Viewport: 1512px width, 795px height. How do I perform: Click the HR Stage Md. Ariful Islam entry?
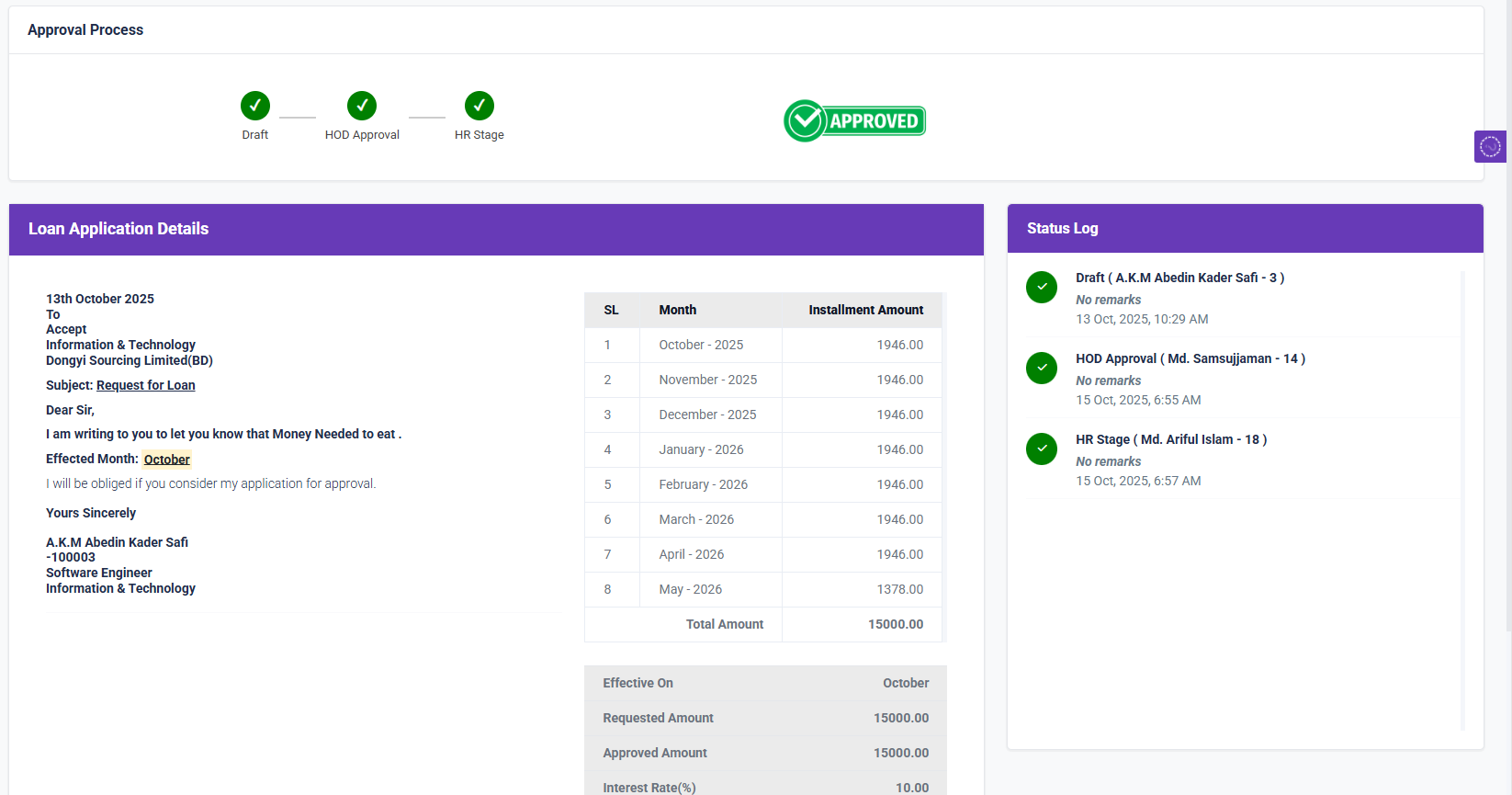(1171, 439)
